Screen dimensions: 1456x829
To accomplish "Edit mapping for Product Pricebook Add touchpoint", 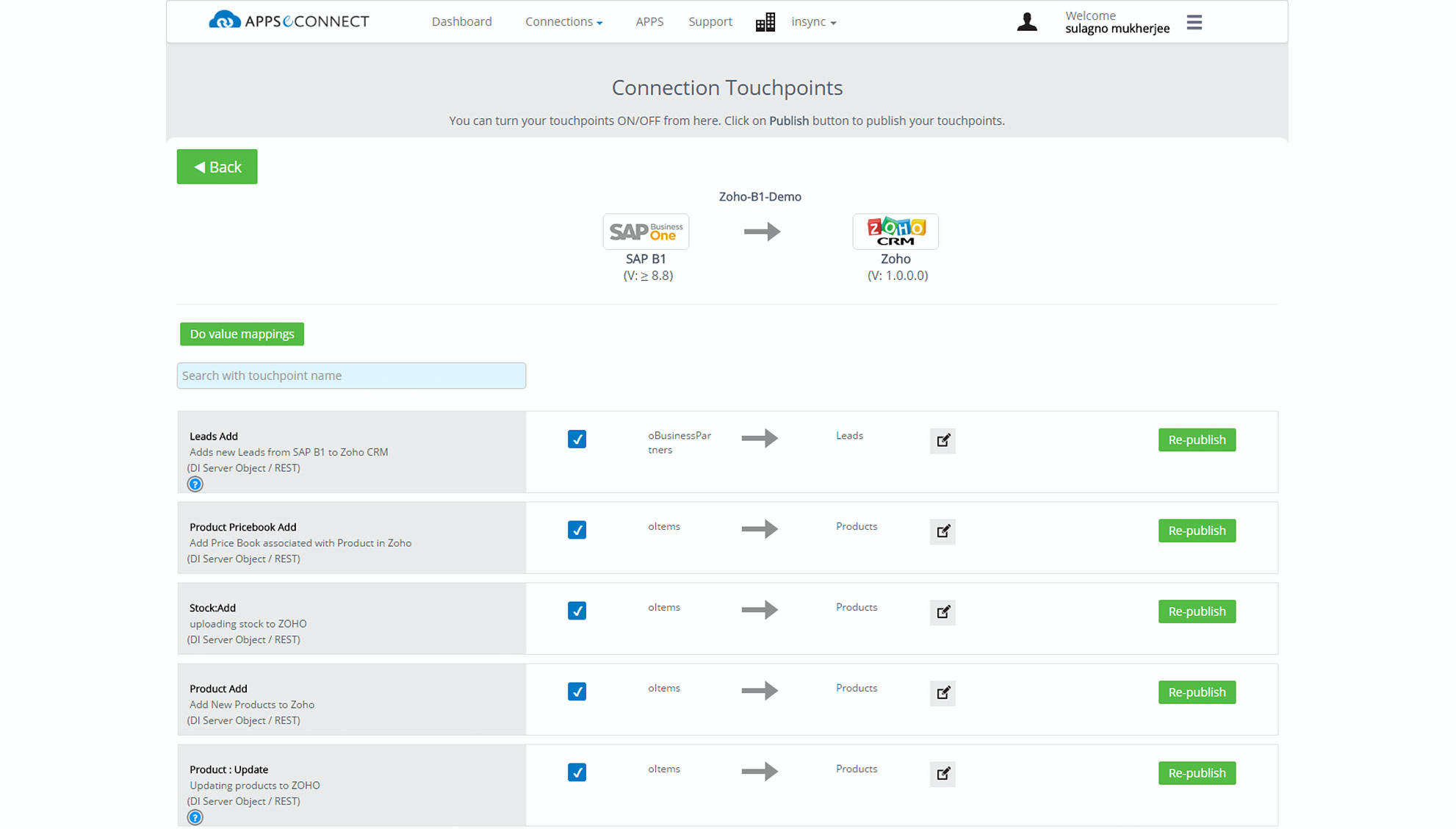I will 943,531.
